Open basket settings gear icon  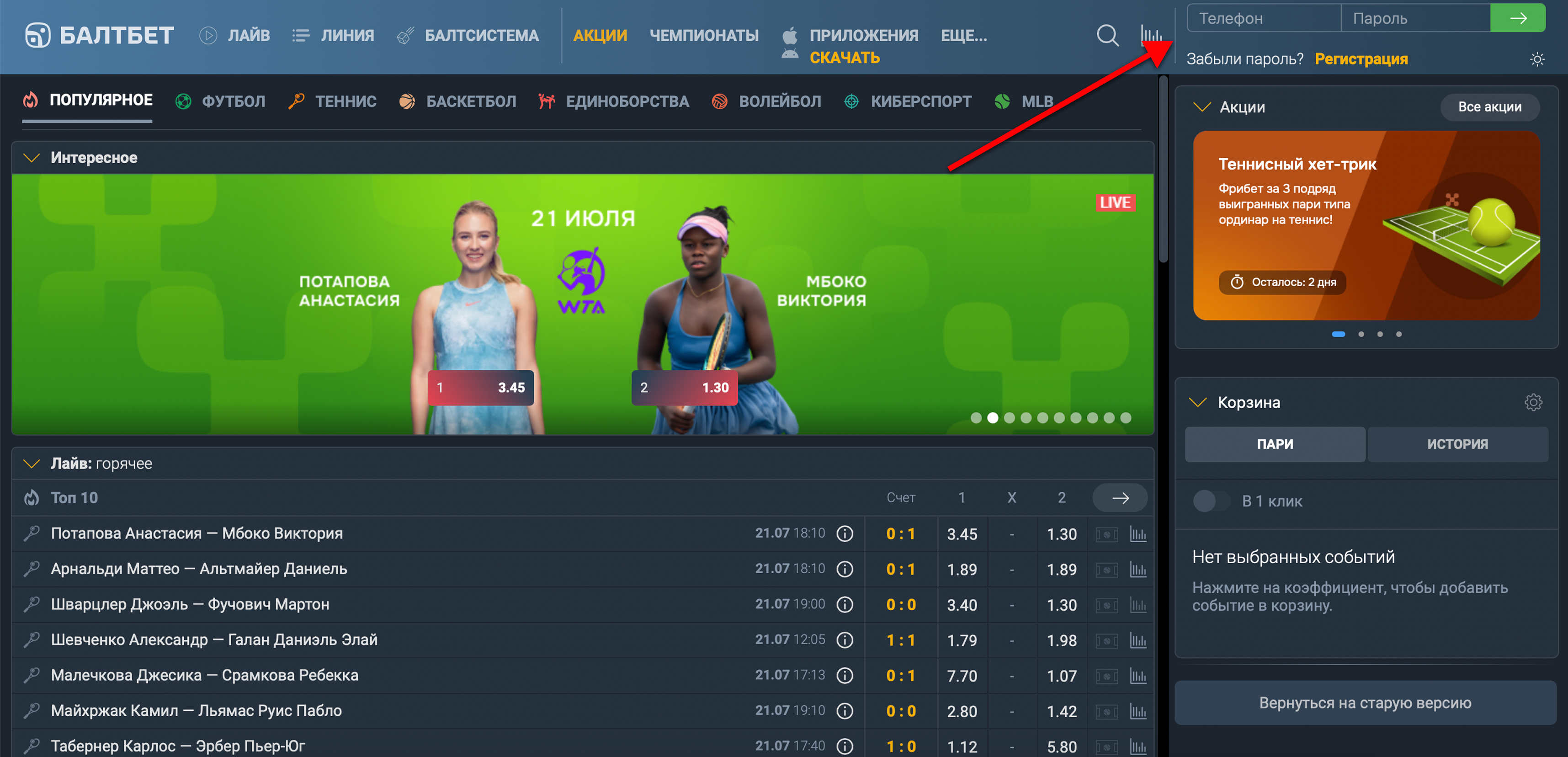tap(1533, 402)
